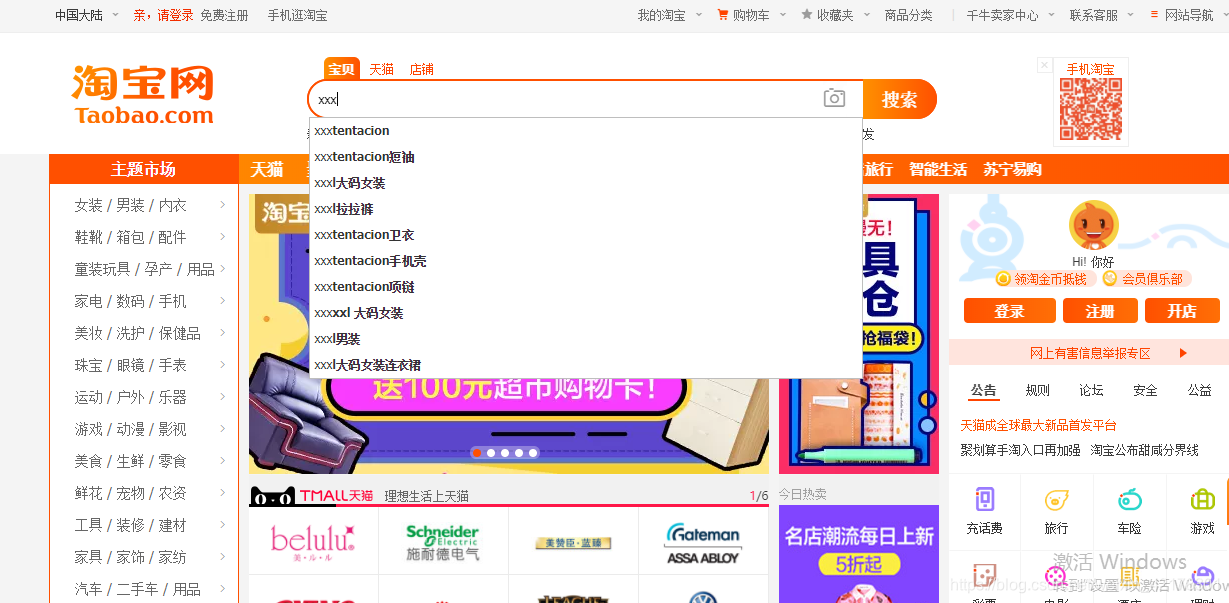Viewport: 1229px width, 603px height.
Task: Click the mobile Taobao QR code
Action: point(1091,109)
